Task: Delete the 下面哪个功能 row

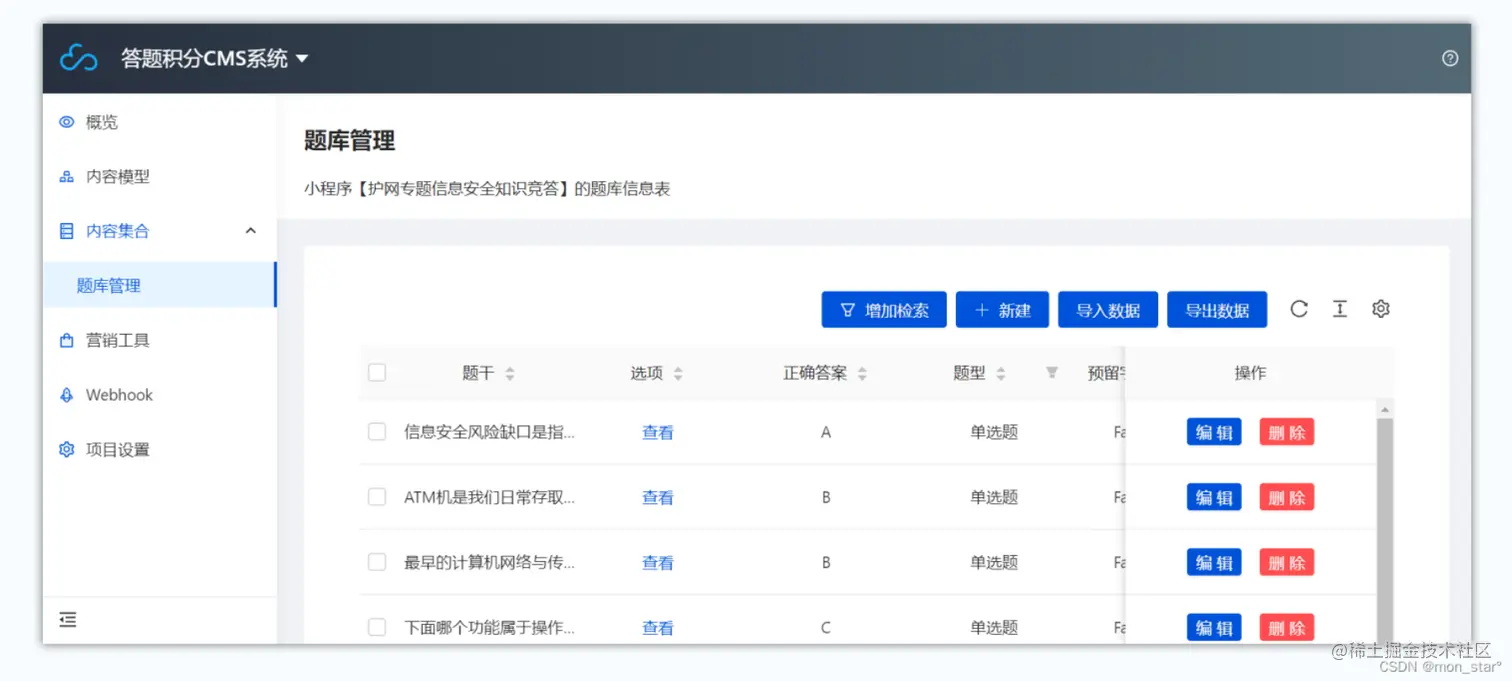Action: [1287, 627]
